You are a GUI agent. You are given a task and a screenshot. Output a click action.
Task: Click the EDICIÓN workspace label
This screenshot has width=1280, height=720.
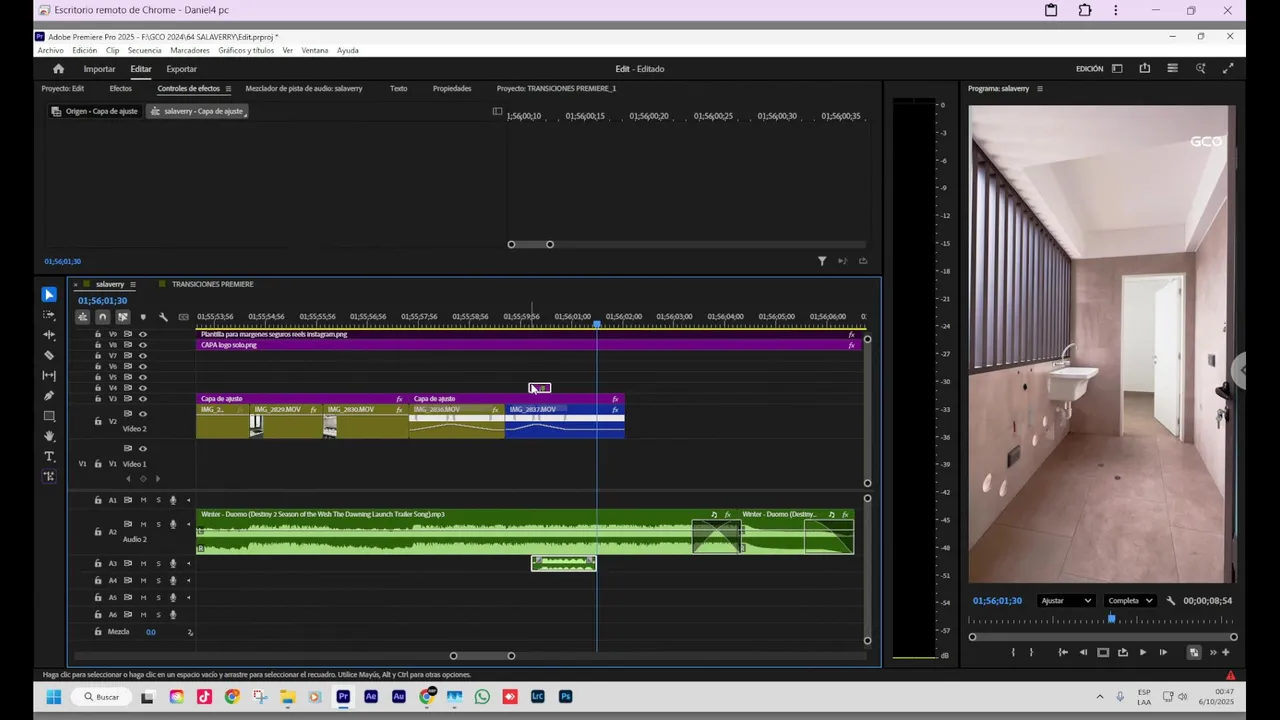[1089, 69]
